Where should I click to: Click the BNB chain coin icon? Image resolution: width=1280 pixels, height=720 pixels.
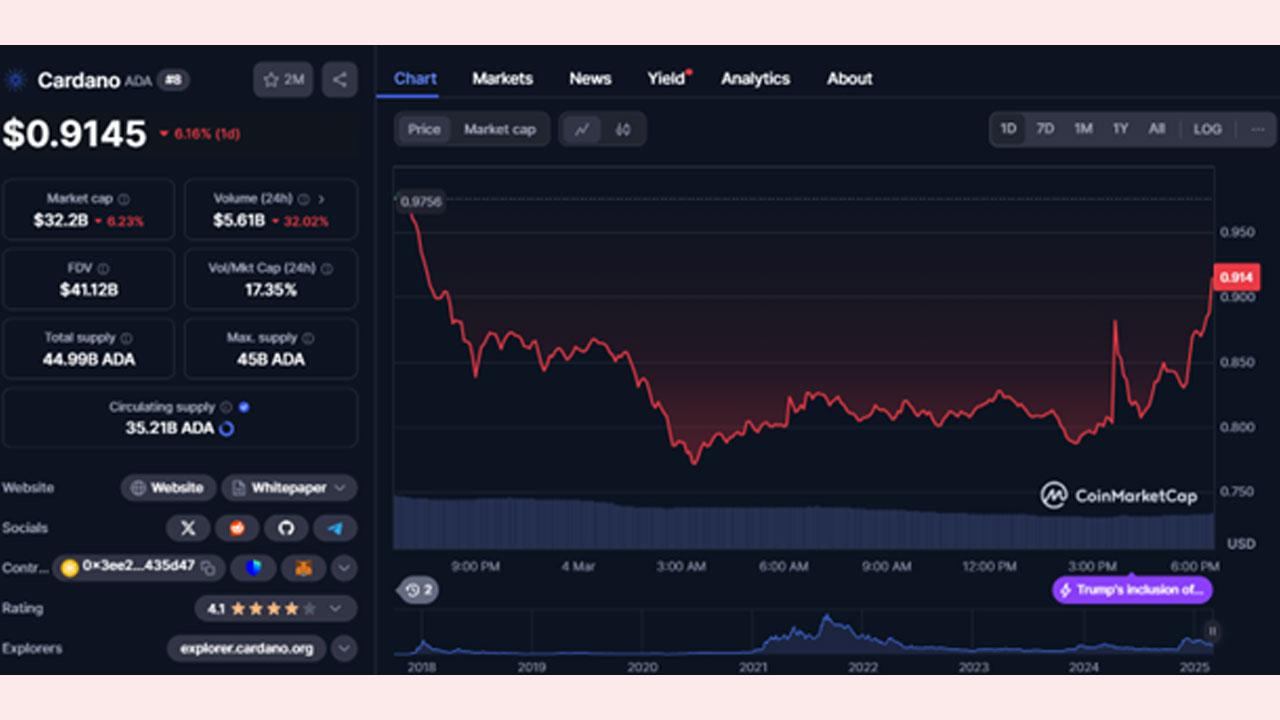[x=69, y=568]
